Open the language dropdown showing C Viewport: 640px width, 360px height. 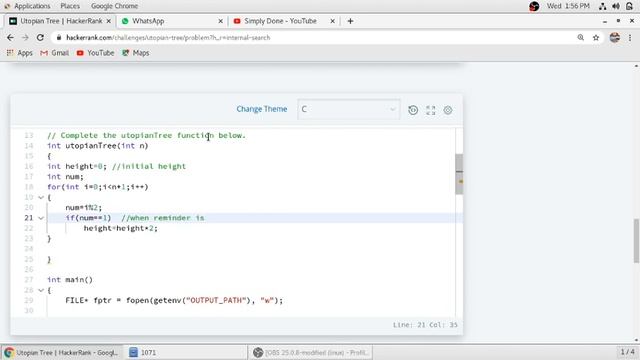point(349,109)
